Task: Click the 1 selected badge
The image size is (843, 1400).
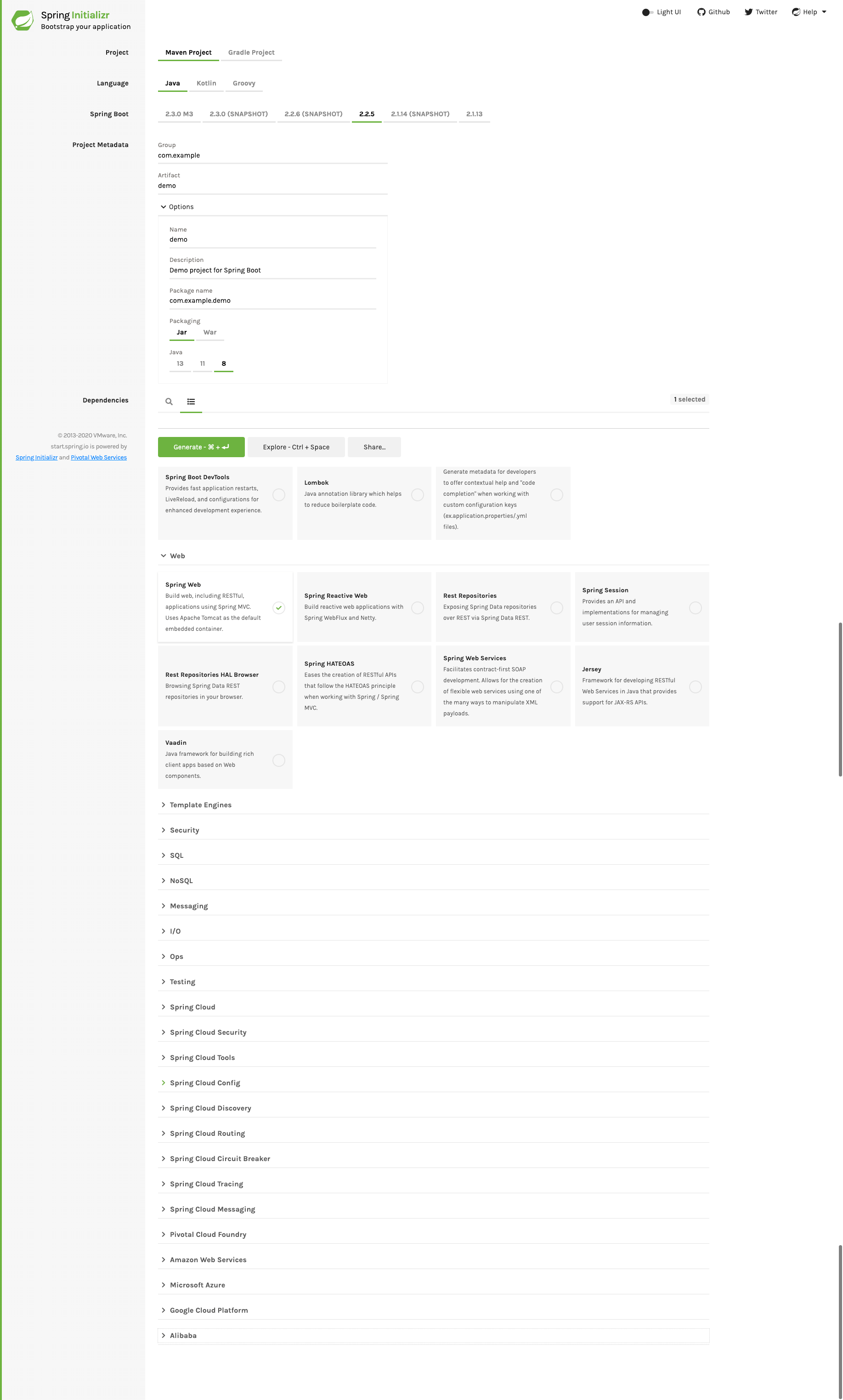Action: click(690, 399)
